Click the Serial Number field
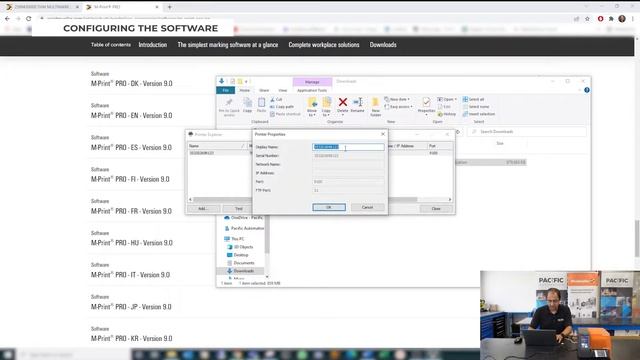 pyautogui.click(x=348, y=156)
